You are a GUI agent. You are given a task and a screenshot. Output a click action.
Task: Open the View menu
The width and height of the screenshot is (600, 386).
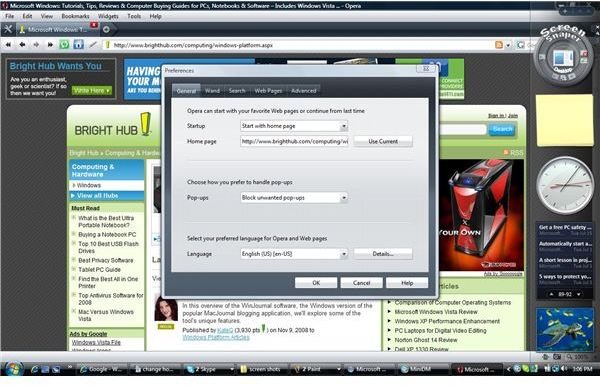47,16
